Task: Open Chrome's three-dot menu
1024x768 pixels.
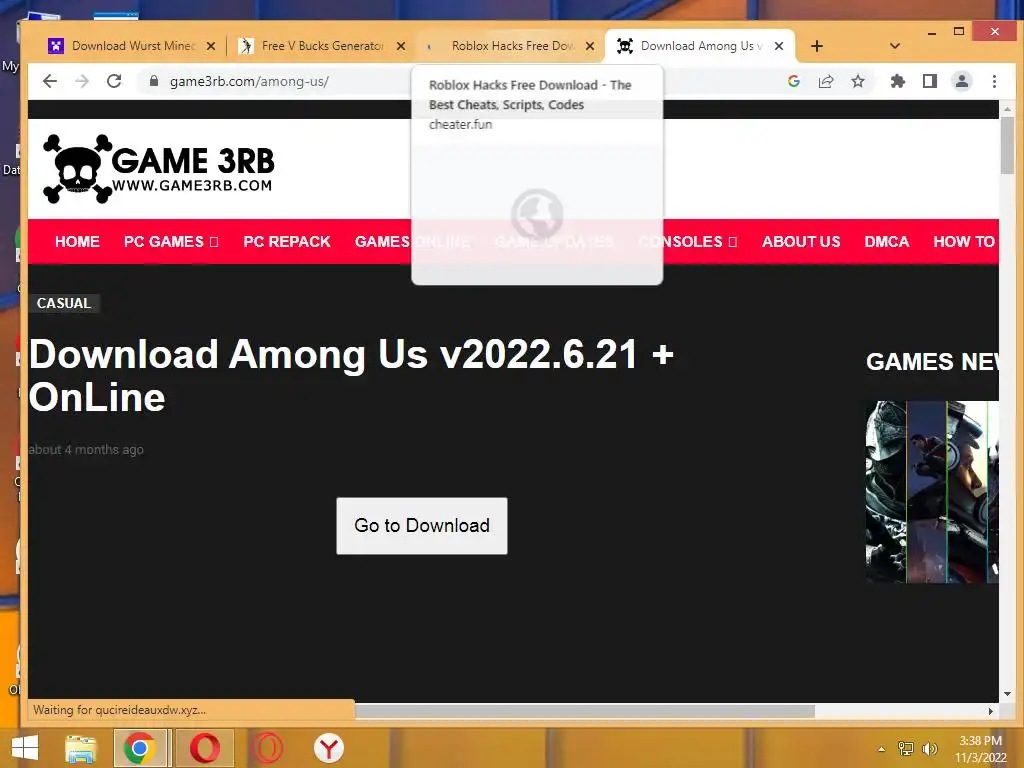Action: coord(994,81)
